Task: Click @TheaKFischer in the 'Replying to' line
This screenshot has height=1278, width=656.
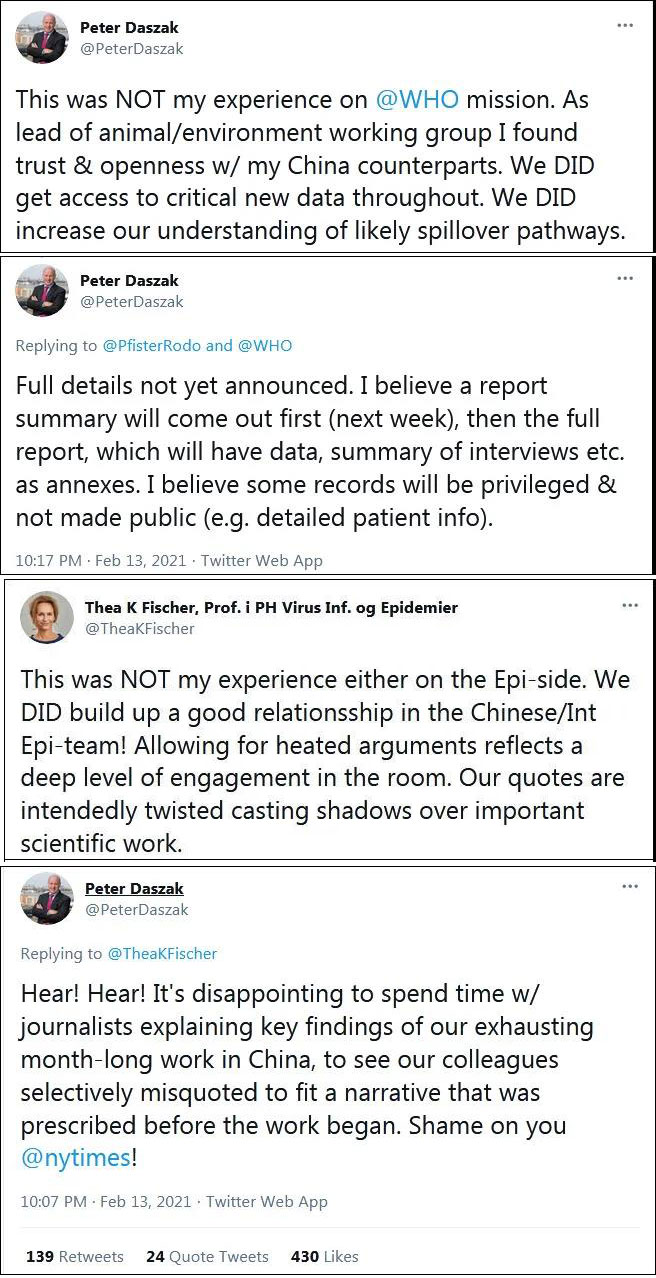Action: point(161,954)
